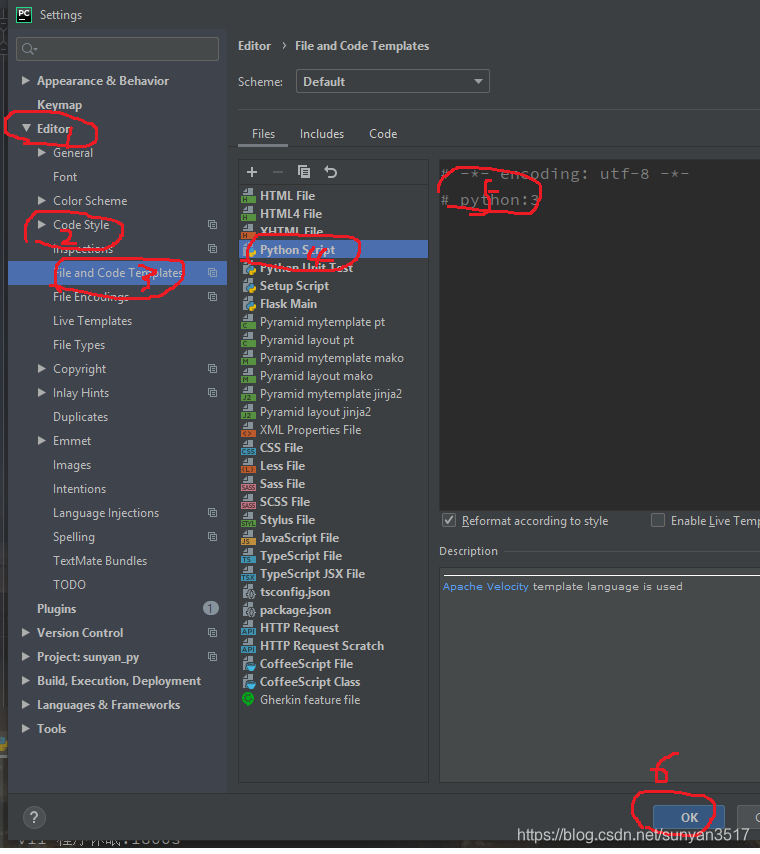Click the HTML File template icon

(248, 196)
